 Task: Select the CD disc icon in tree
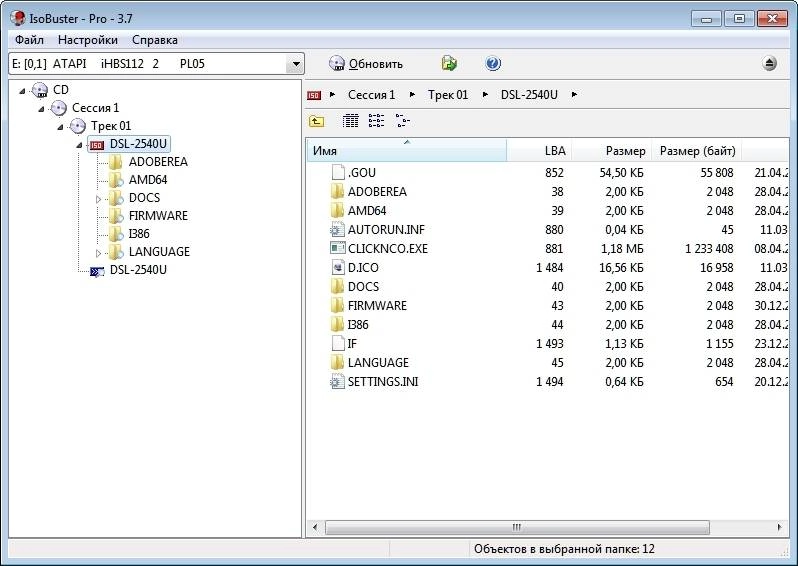click(x=40, y=90)
